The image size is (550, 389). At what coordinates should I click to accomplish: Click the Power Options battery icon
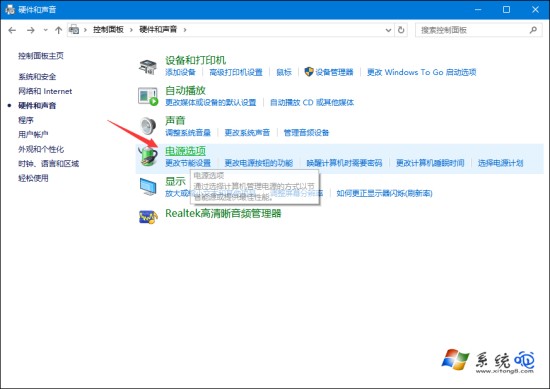point(148,156)
